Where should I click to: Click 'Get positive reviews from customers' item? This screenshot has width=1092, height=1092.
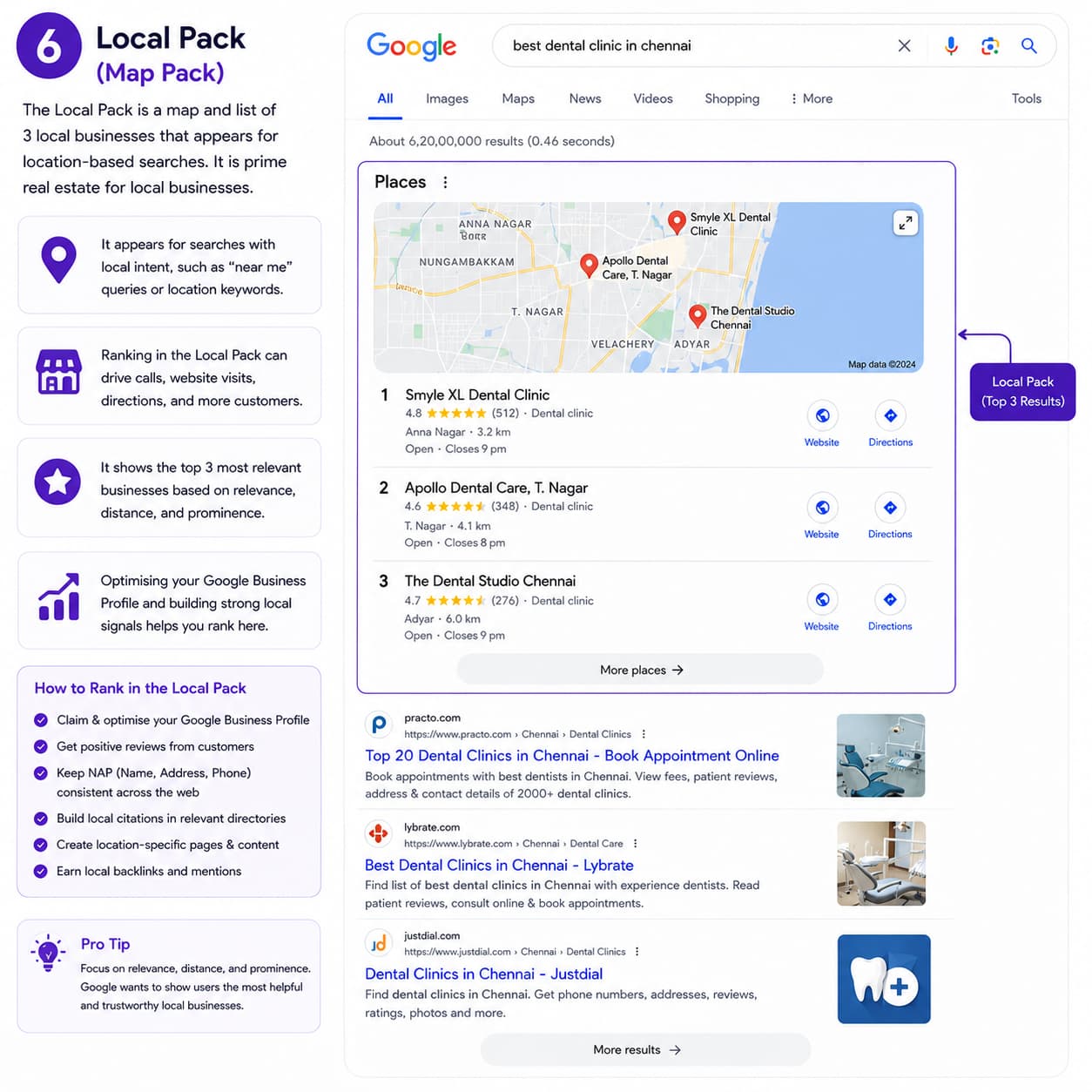pyautogui.click(x=155, y=746)
